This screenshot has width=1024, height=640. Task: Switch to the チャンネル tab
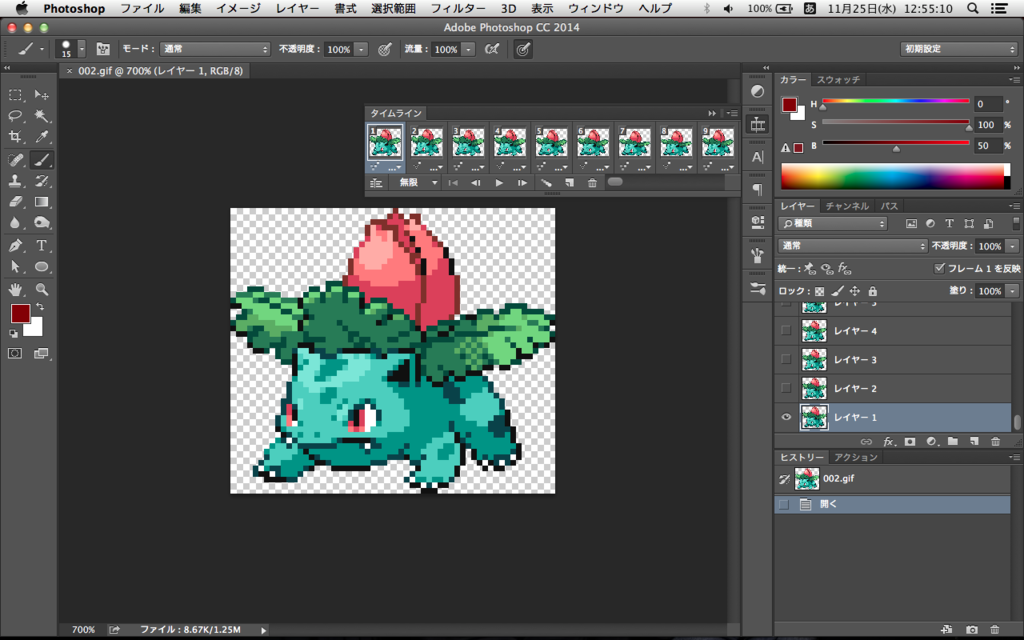click(x=846, y=206)
